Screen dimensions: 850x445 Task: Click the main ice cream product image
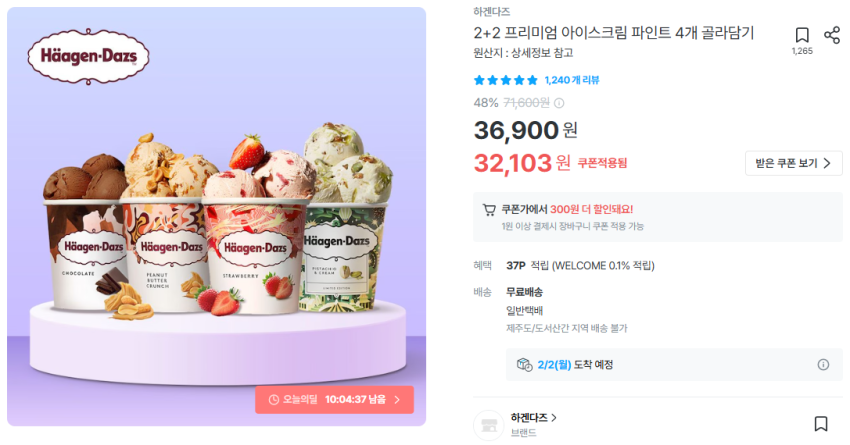coord(216,216)
